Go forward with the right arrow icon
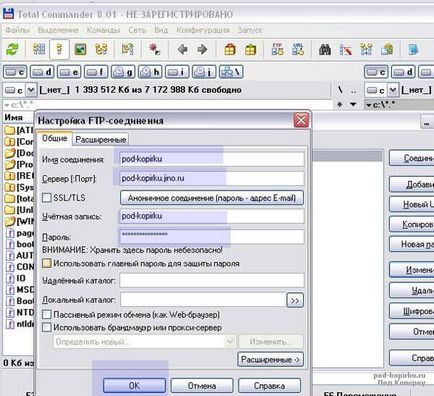Screen dimensions: 434x396 (202, 49)
